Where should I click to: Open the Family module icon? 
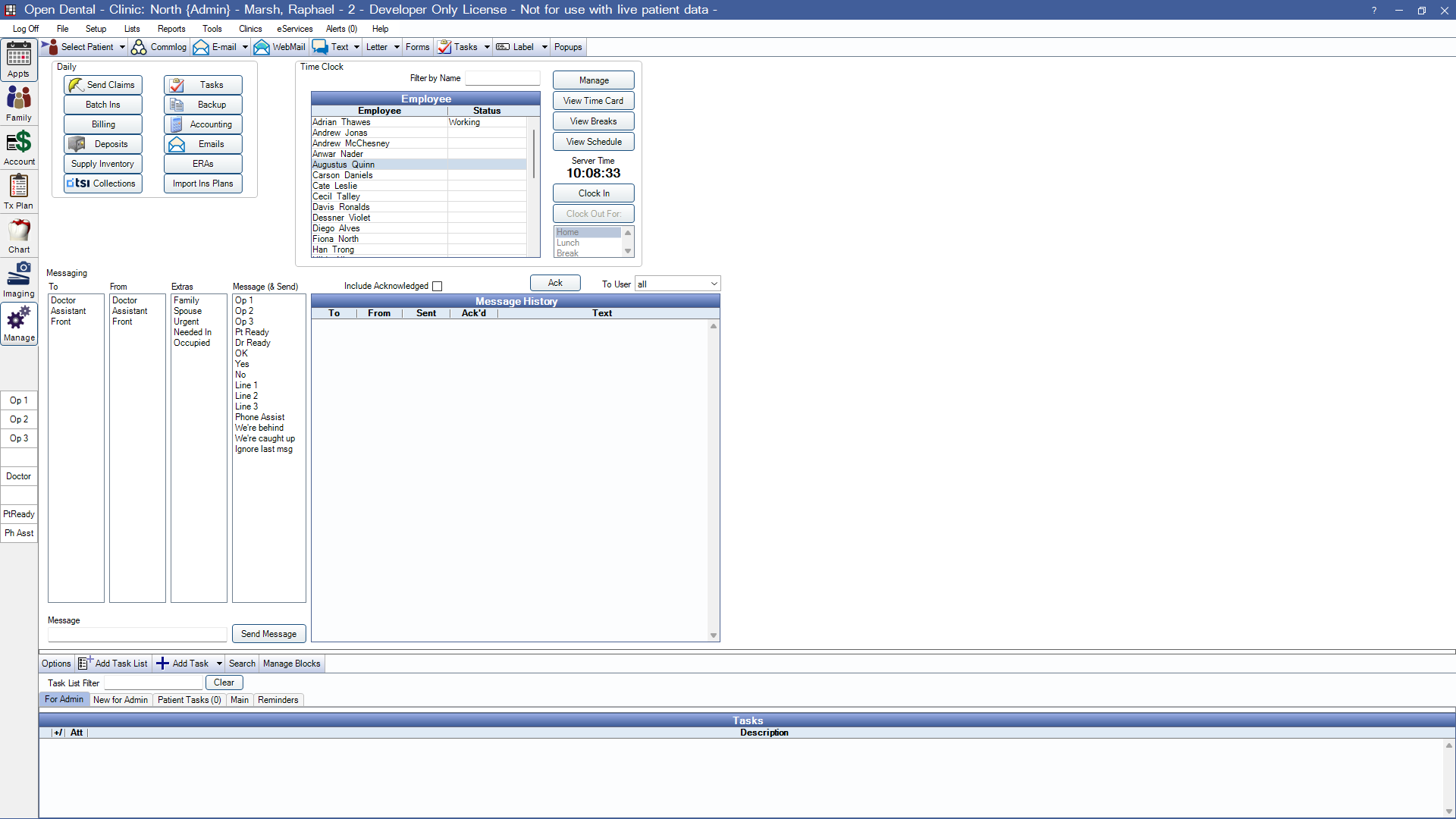pyautogui.click(x=19, y=102)
